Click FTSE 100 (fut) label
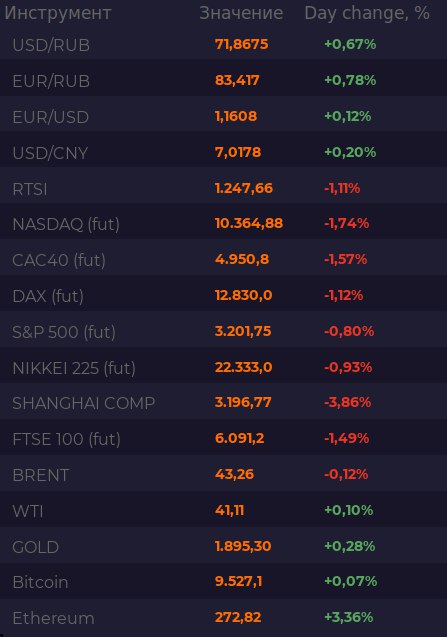Image resolution: width=447 pixels, height=637 pixels. tap(67, 439)
